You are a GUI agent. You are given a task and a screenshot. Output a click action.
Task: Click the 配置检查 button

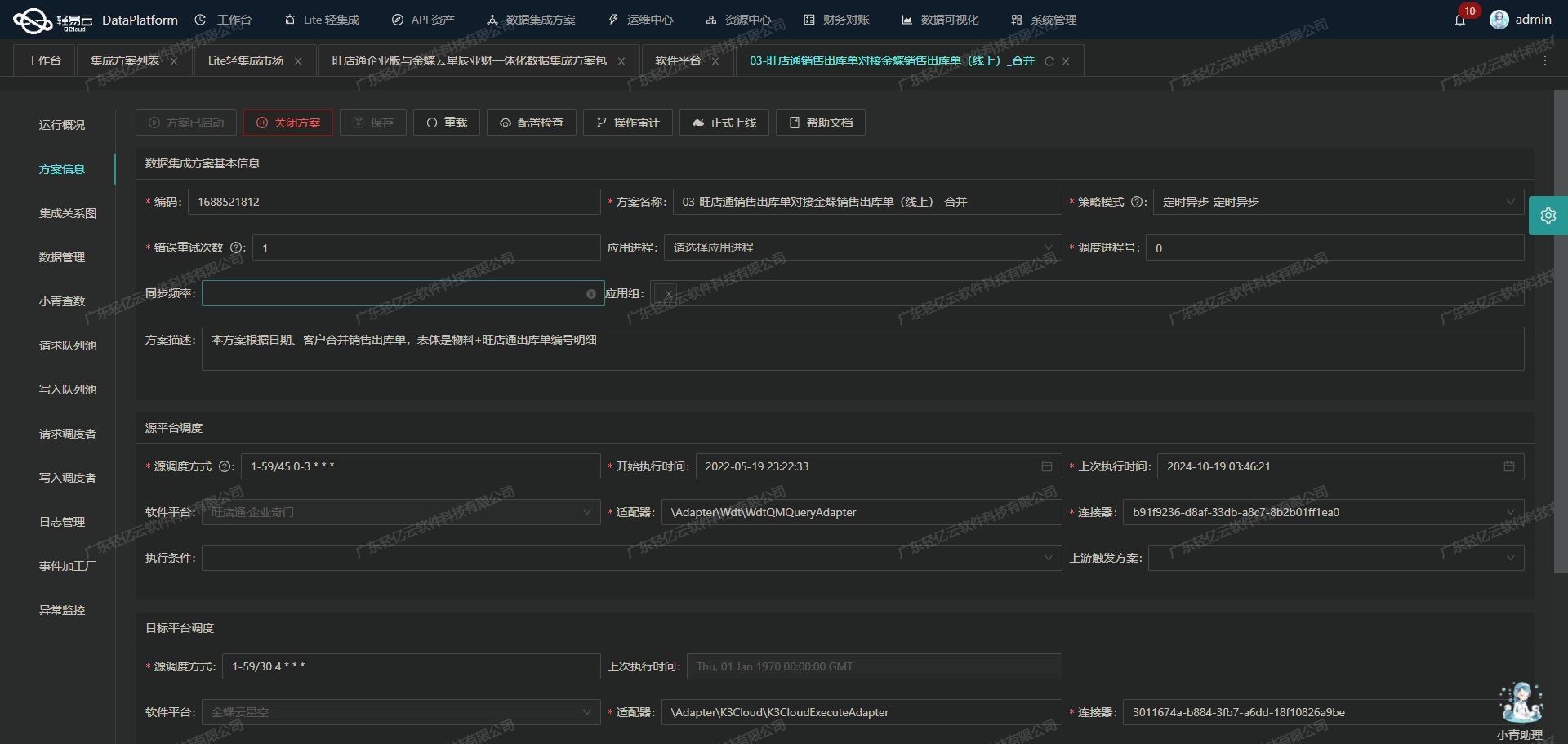pyautogui.click(x=532, y=123)
